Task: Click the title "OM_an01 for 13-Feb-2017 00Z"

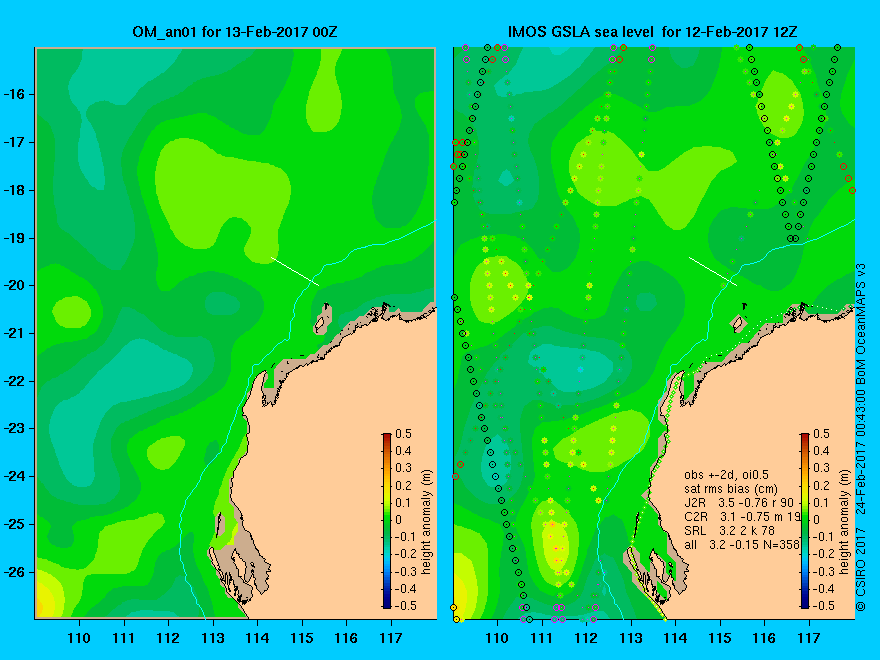Action: (235, 31)
